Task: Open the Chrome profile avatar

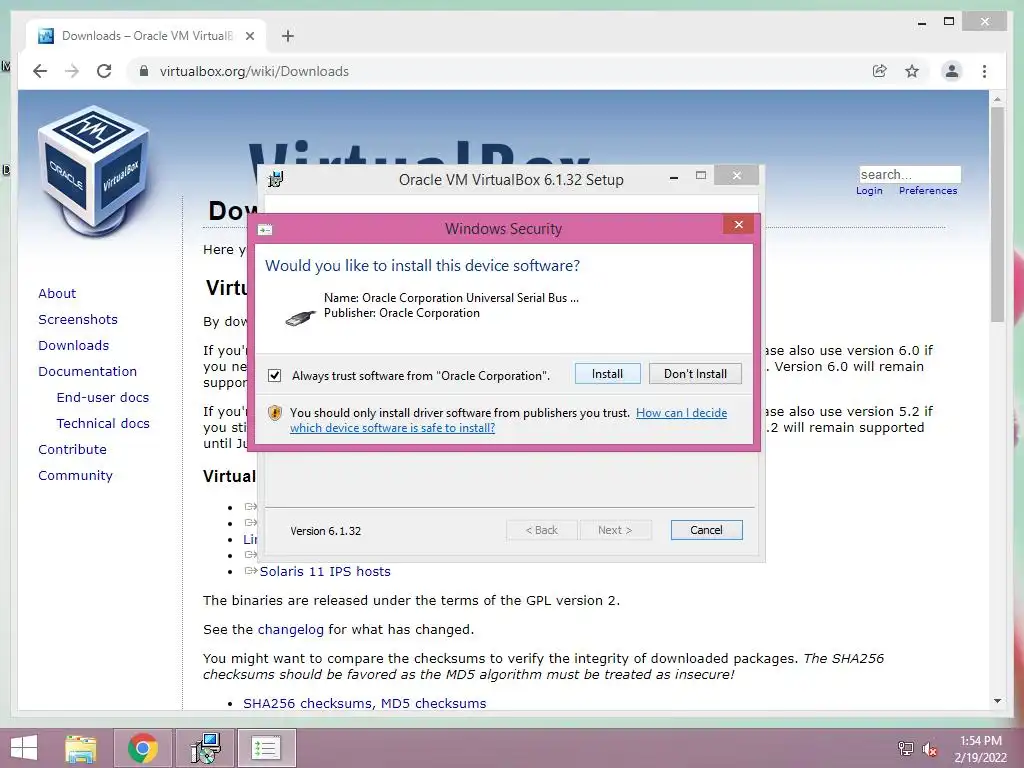Action: tap(952, 71)
